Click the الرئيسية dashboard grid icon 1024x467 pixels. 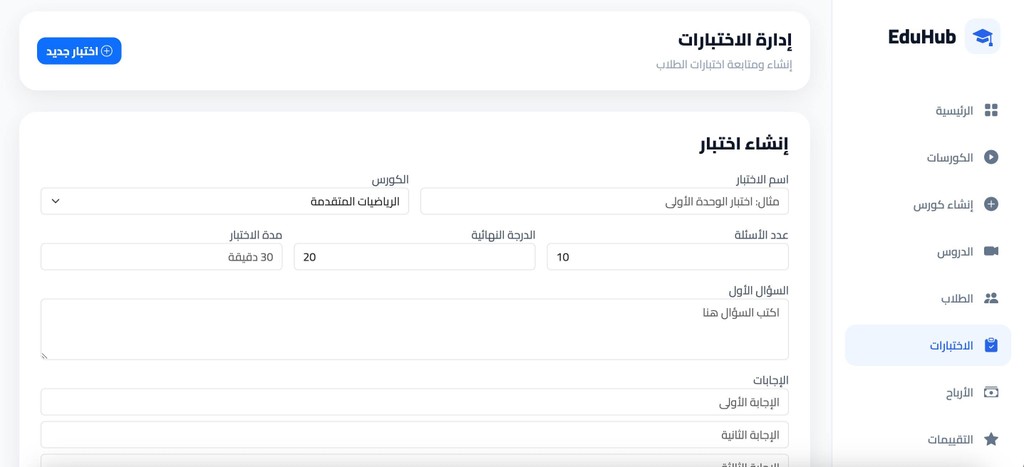click(x=991, y=110)
